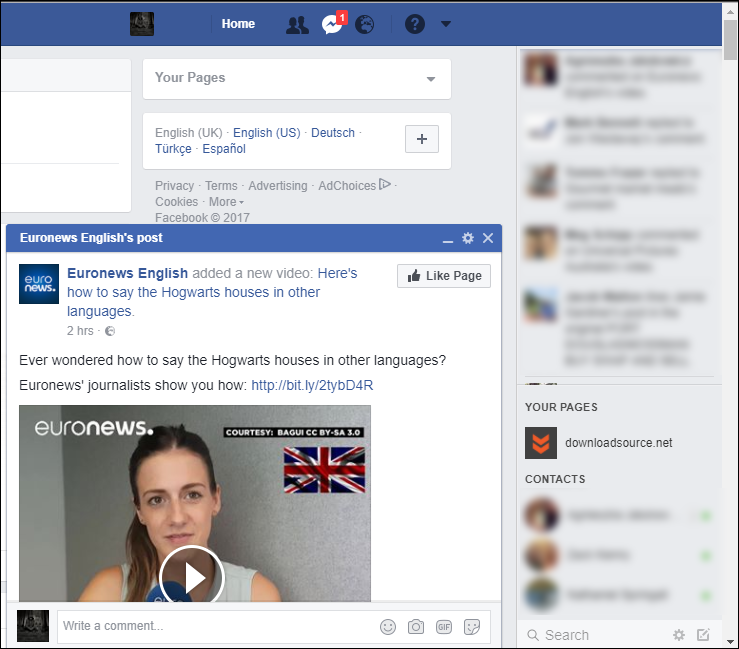
Task: Click the plus button to add more languages
Action: [x=422, y=139]
